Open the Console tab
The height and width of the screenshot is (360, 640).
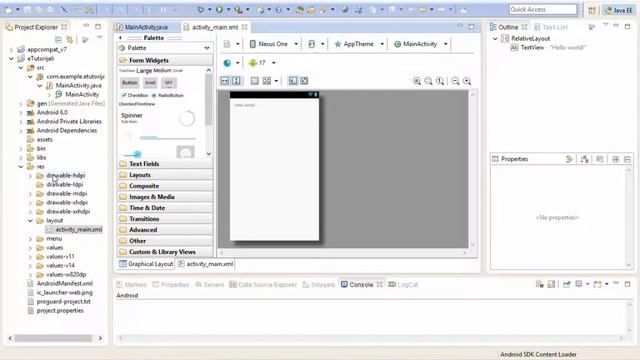(361, 284)
